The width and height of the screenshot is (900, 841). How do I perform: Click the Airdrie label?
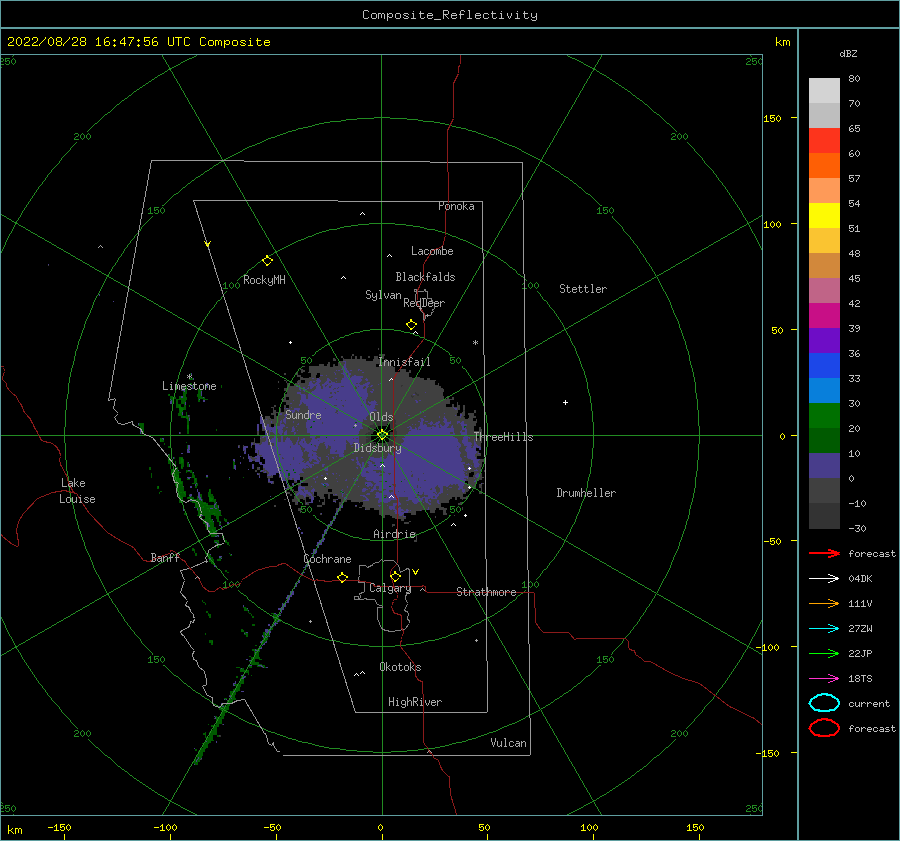(394, 534)
